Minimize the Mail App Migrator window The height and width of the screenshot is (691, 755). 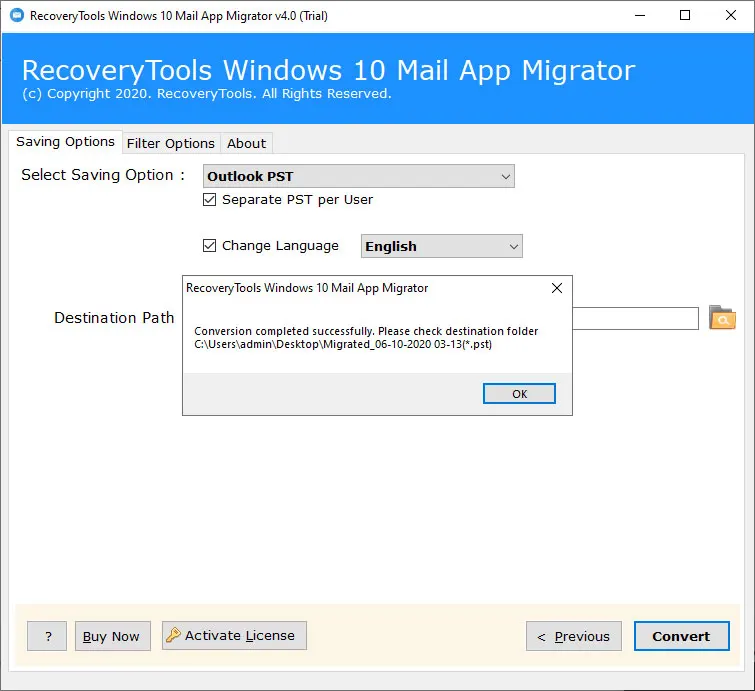tap(638, 16)
